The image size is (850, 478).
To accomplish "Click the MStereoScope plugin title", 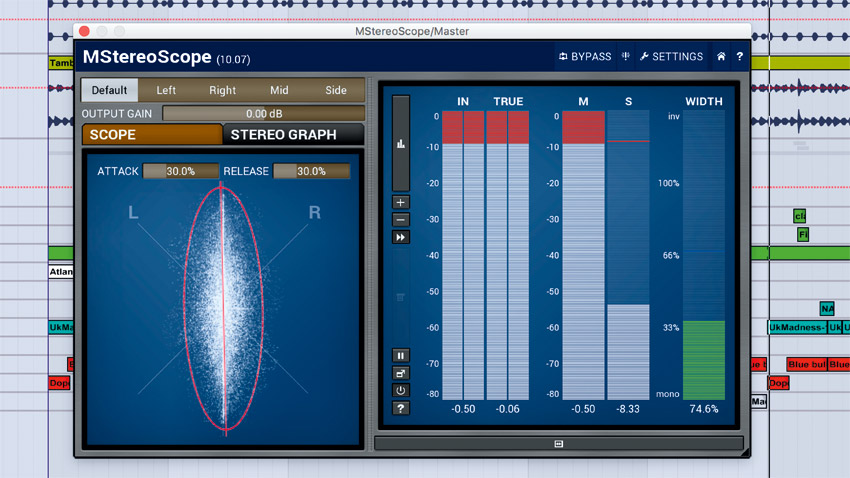I will [x=147, y=57].
